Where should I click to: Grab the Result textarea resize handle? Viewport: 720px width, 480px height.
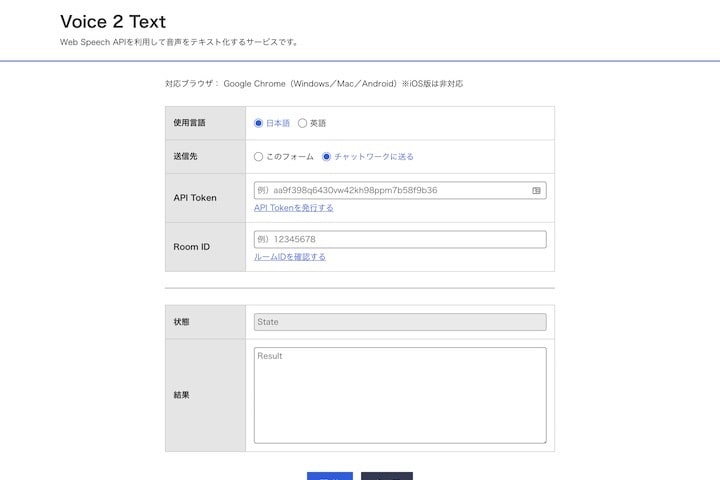[x=544, y=441]
